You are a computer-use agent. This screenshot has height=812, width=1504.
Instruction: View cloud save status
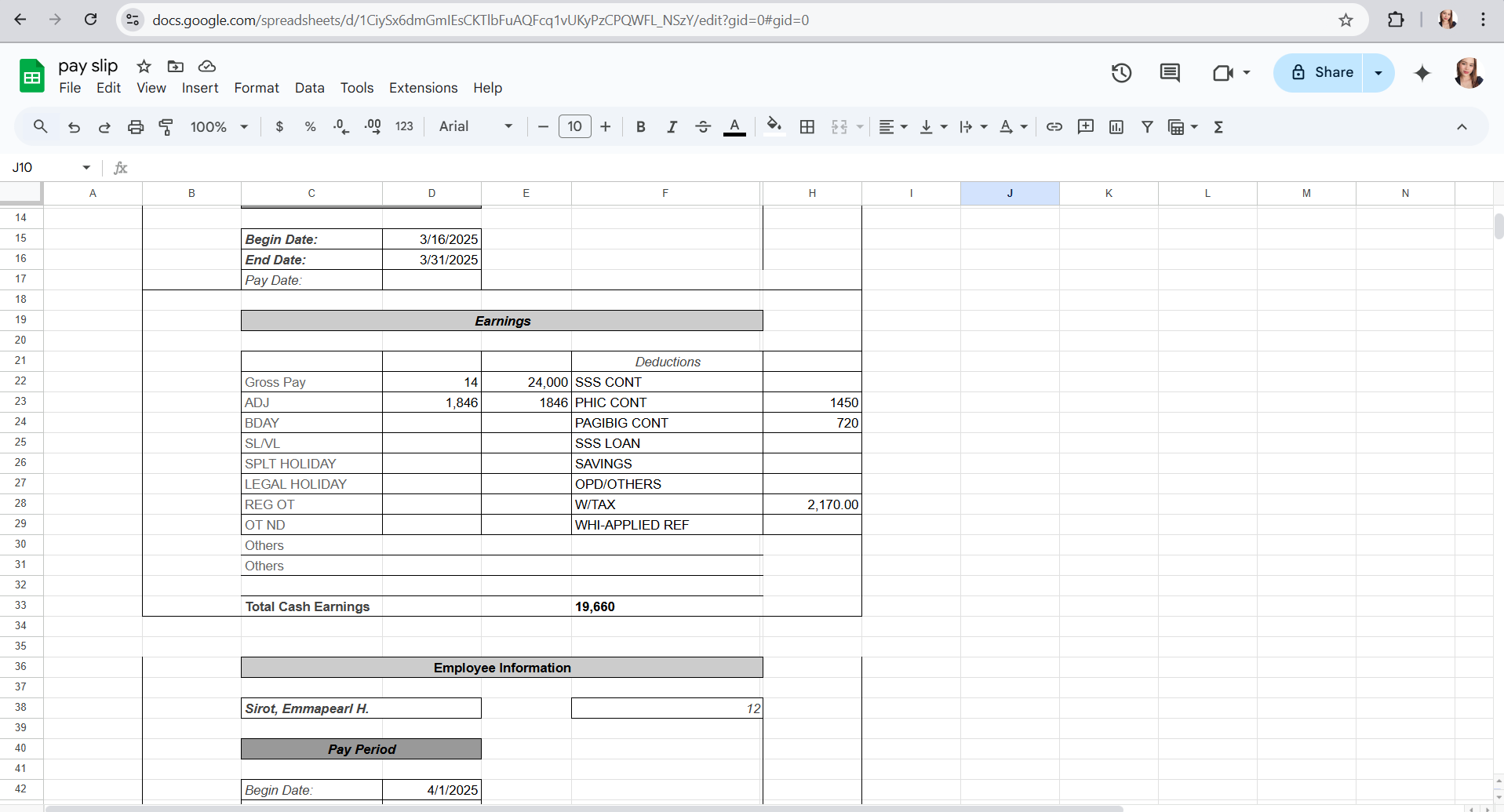(207, 66)
